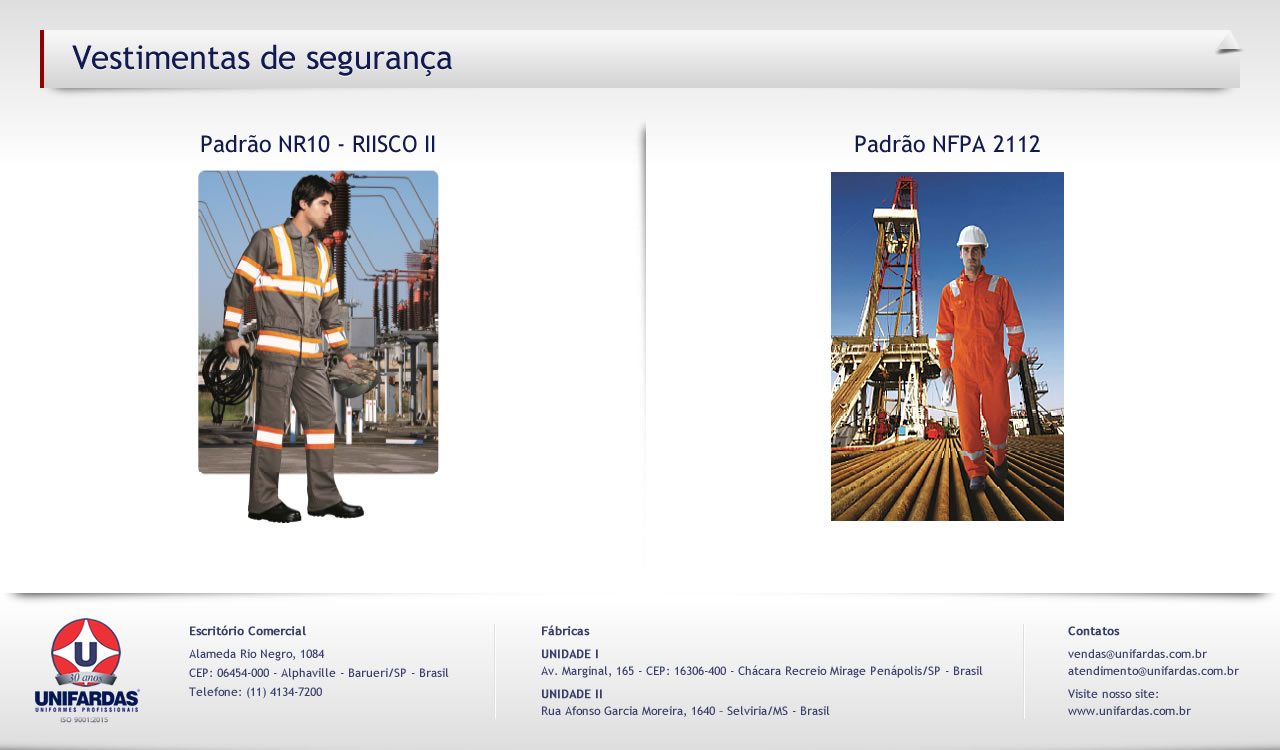This screenshot has height=750, width=1280.
Task: Select the 'UNIDADE II' label
Action: 571,694
